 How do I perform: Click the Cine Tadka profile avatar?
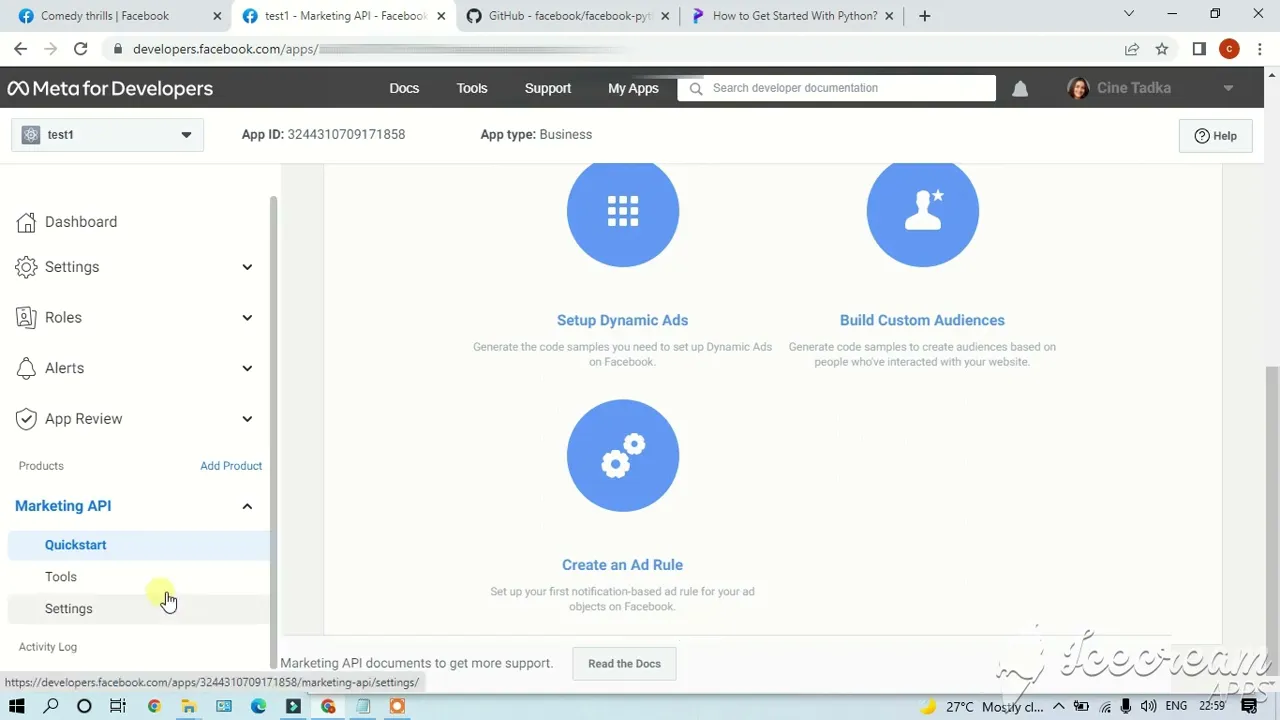pyautogui.click(x=1078, y=88)
